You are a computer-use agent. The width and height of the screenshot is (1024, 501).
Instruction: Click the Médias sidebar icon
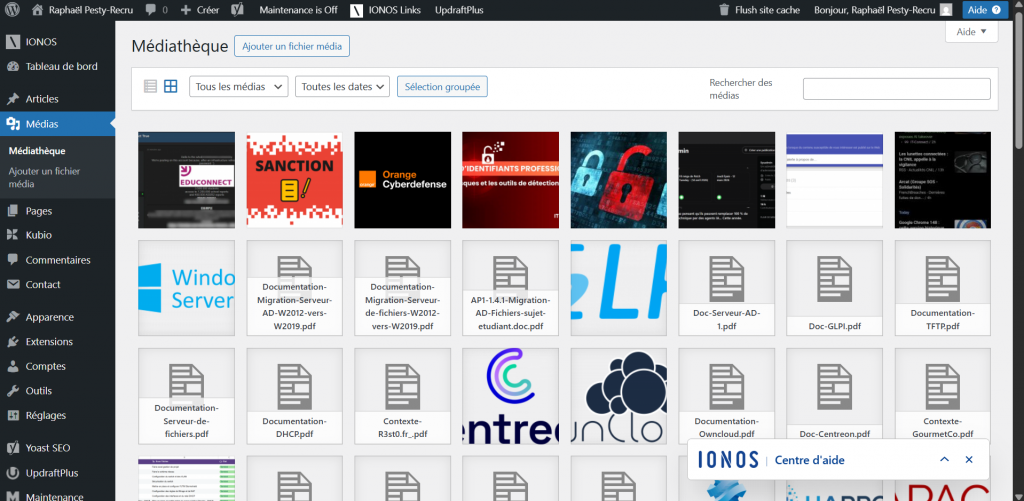coord(12,123)
